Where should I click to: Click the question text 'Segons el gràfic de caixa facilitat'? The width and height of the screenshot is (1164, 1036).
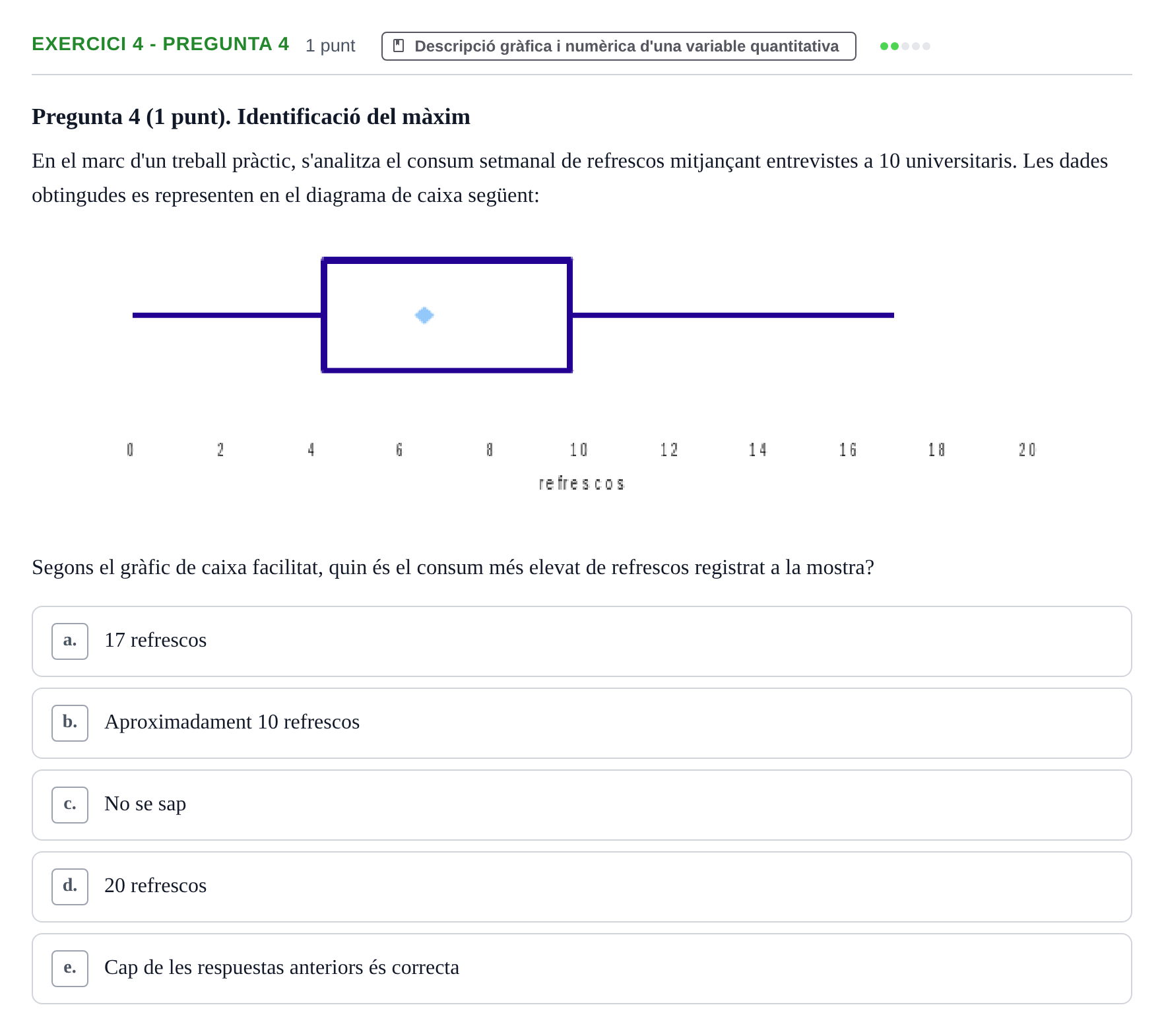click(x=453, y=567)
